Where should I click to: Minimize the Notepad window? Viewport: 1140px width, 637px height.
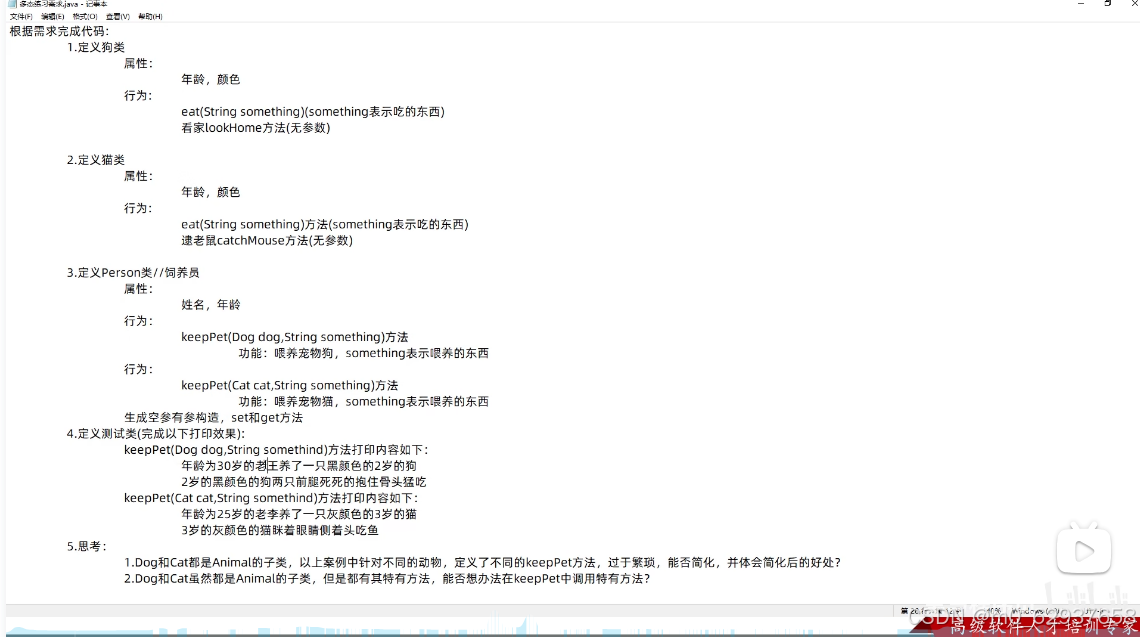click(x=1081, y=4)
